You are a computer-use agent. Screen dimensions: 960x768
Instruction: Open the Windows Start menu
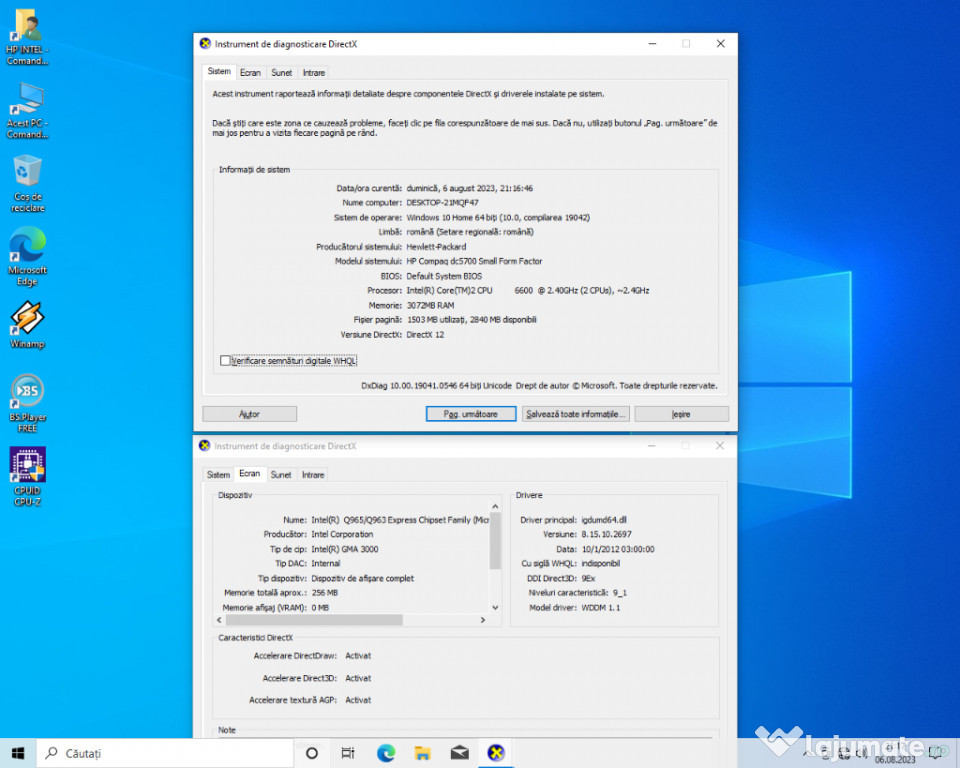pyautogui.click(x=18, y=753)
